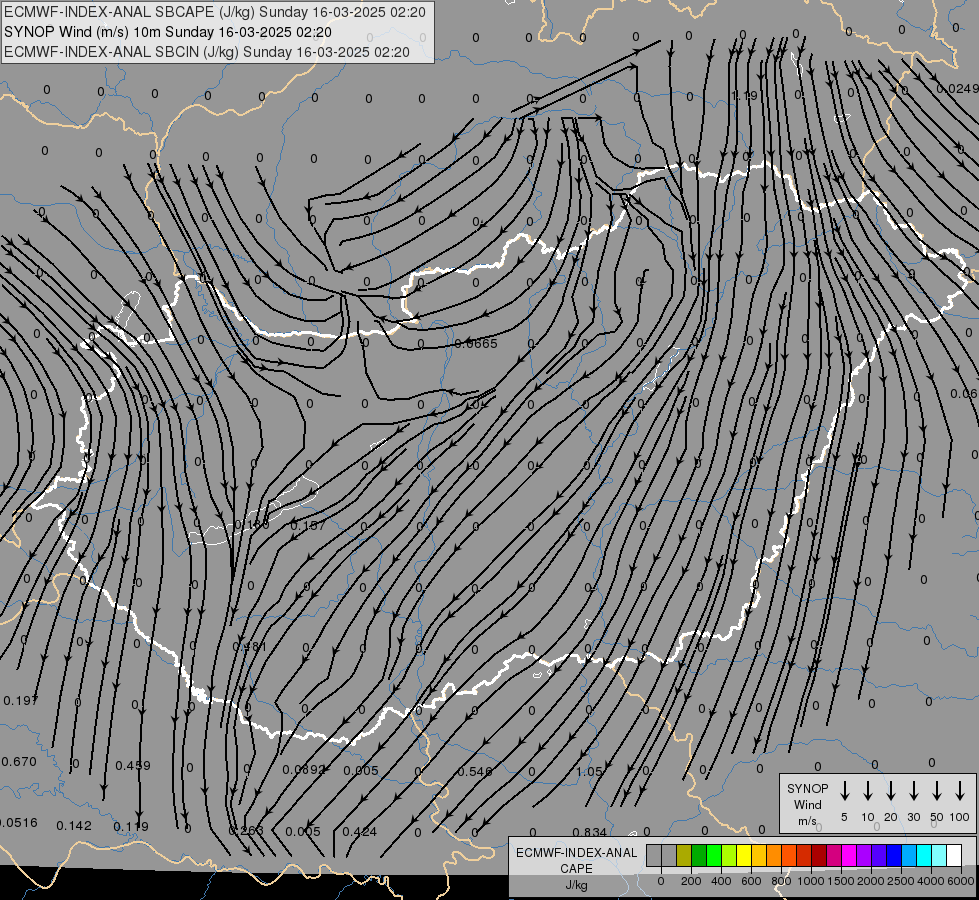This screenshot has width=979, height=900.
Task: Select the 'SYNOP Wind (m/s) 10m' header line
Action: click(168, 32)
